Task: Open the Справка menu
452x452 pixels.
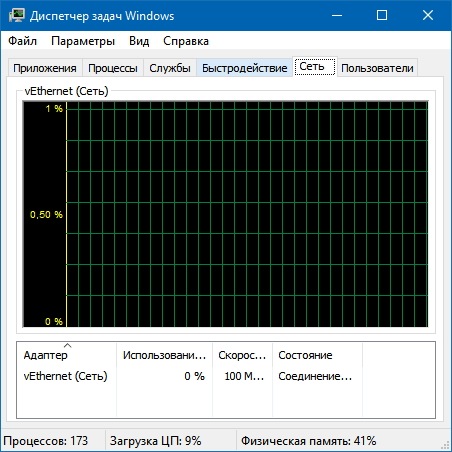Action: [186, 41]
